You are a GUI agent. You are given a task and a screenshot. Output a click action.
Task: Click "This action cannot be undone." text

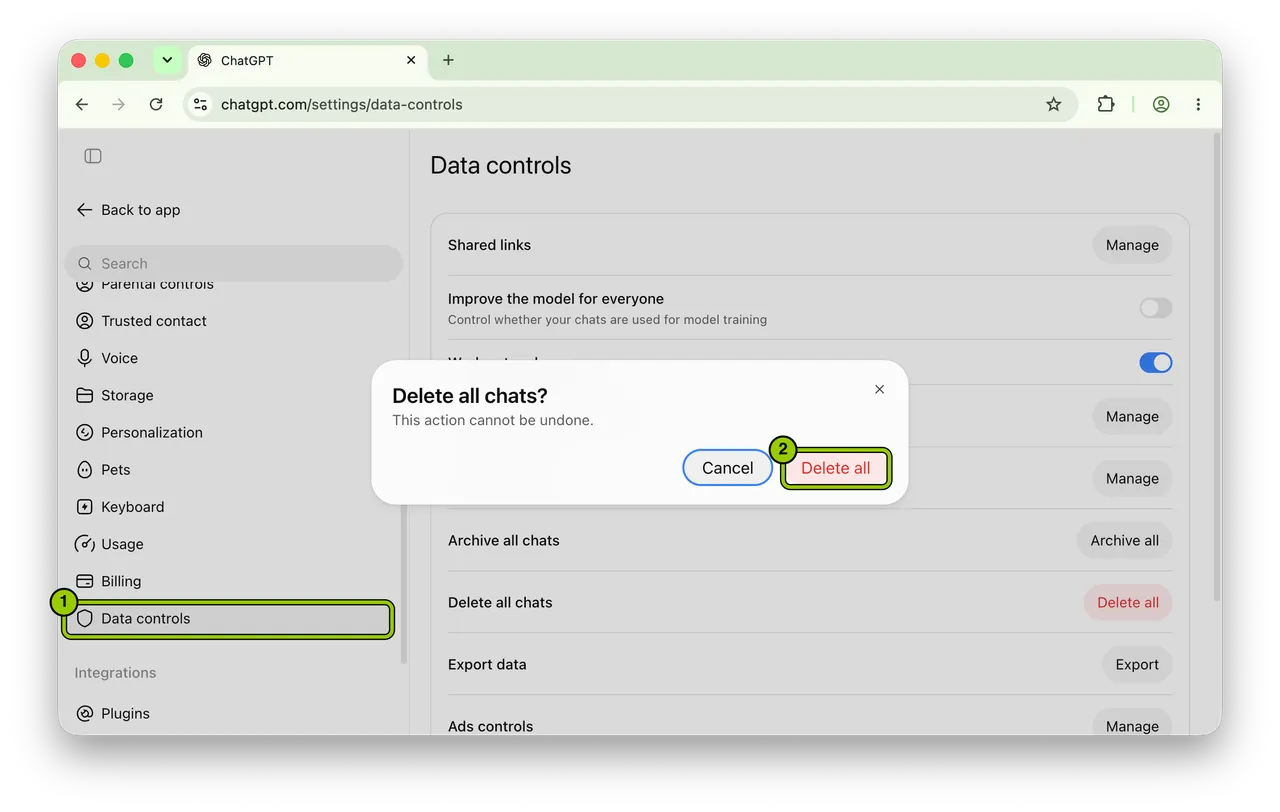[x=493, y=420]
